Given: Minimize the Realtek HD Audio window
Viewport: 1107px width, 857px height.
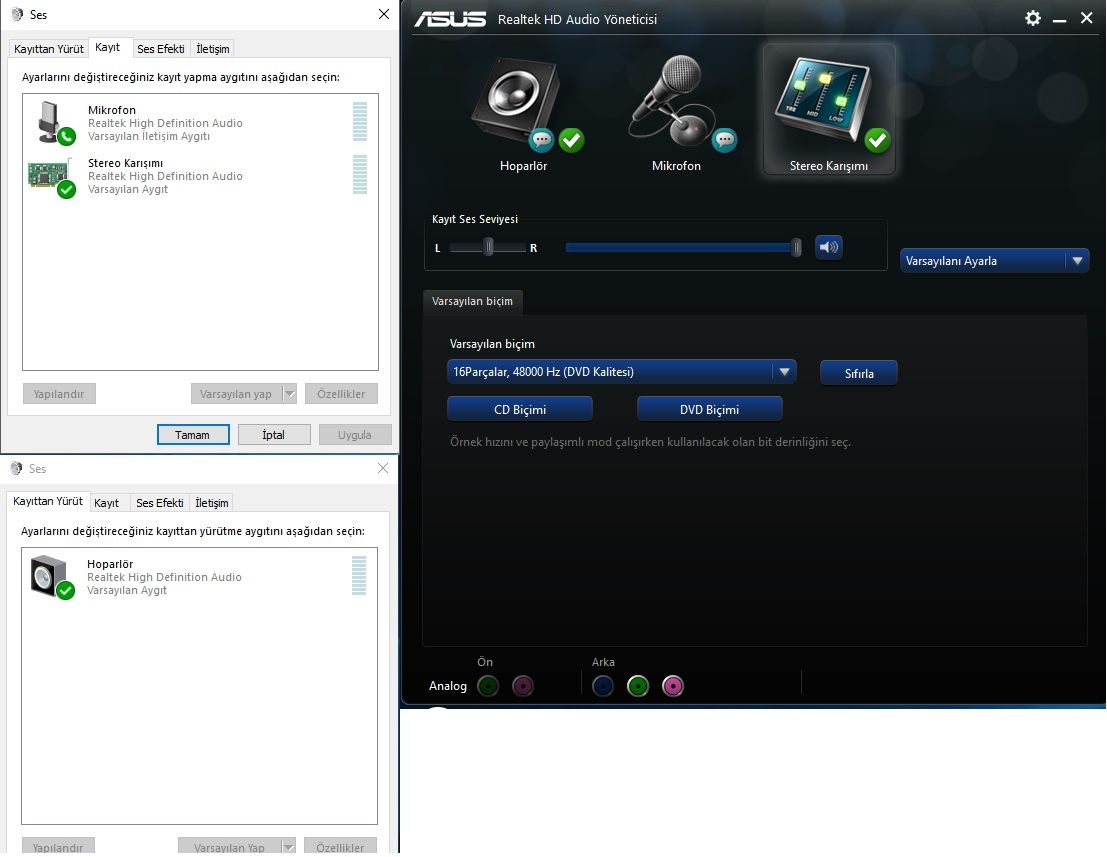Looking at the screenshot, I should [1059, 20].
